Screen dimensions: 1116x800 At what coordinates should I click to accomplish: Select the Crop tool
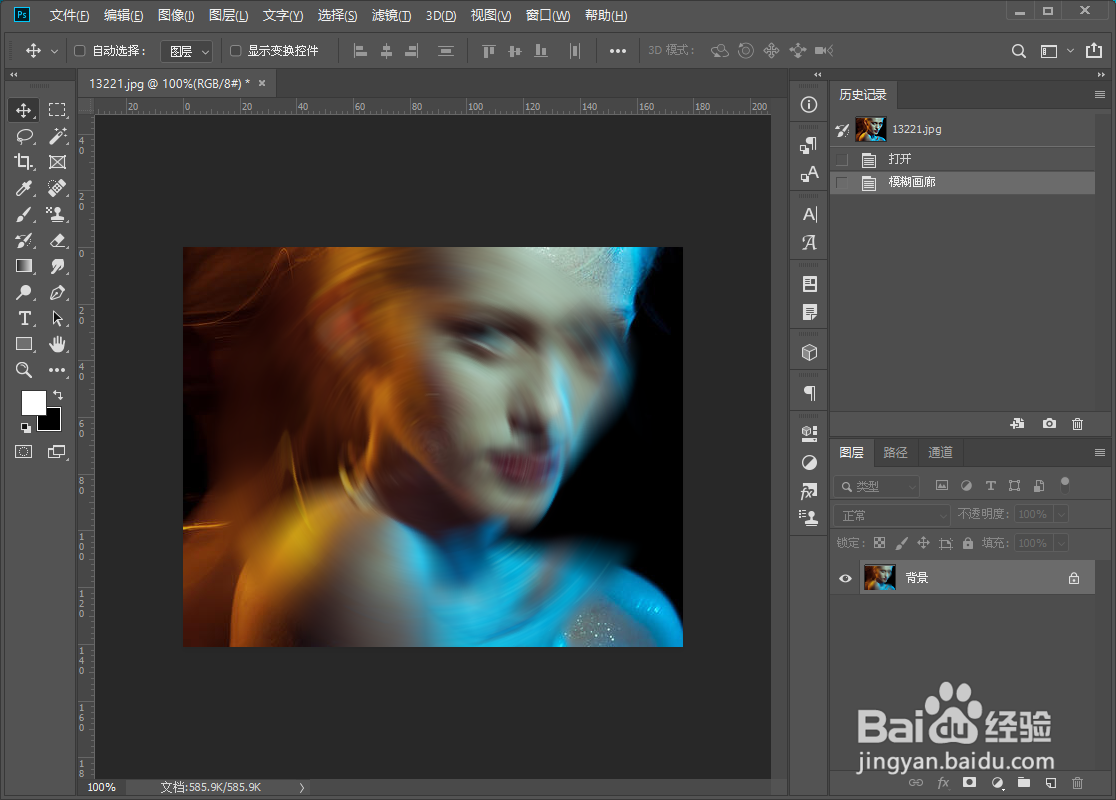click(x=23, y=162)
